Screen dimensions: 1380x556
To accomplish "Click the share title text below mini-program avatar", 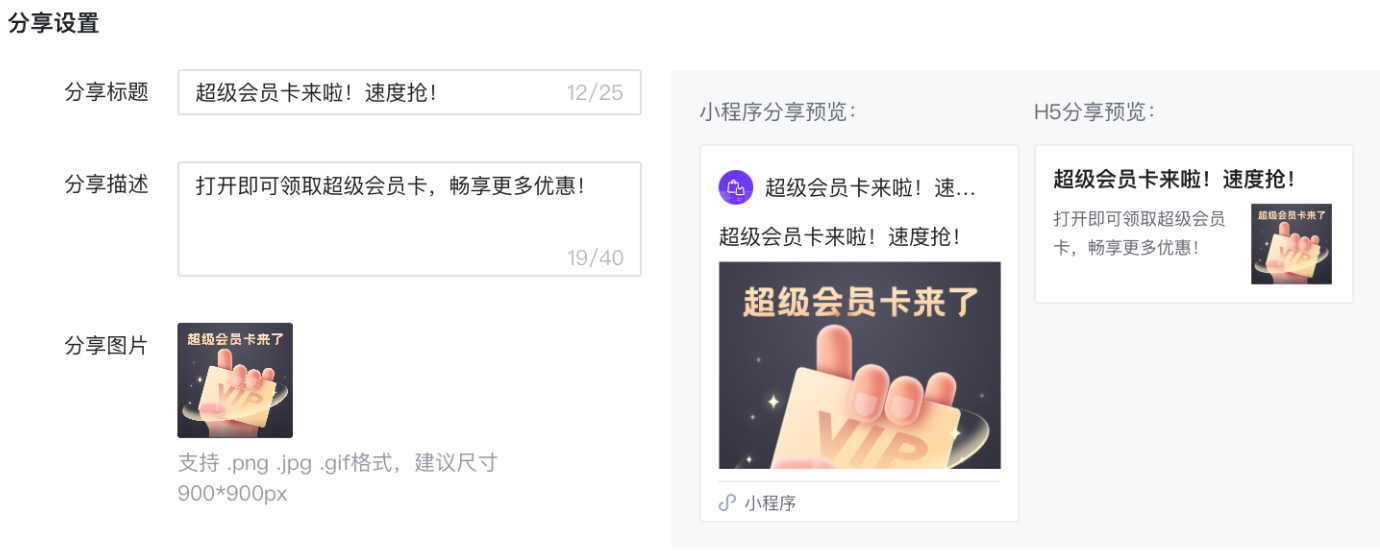I will [840, 237].
